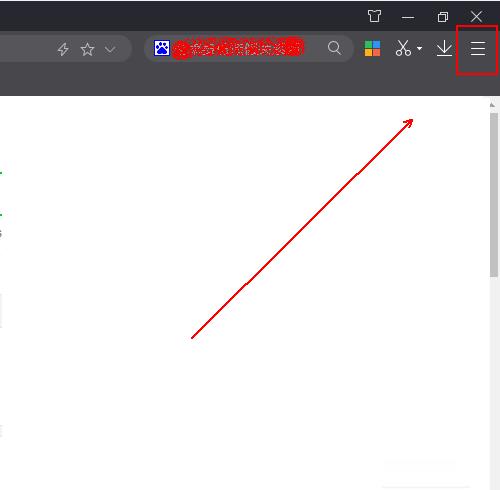Bookmark page with the star icon

point(87,49)
